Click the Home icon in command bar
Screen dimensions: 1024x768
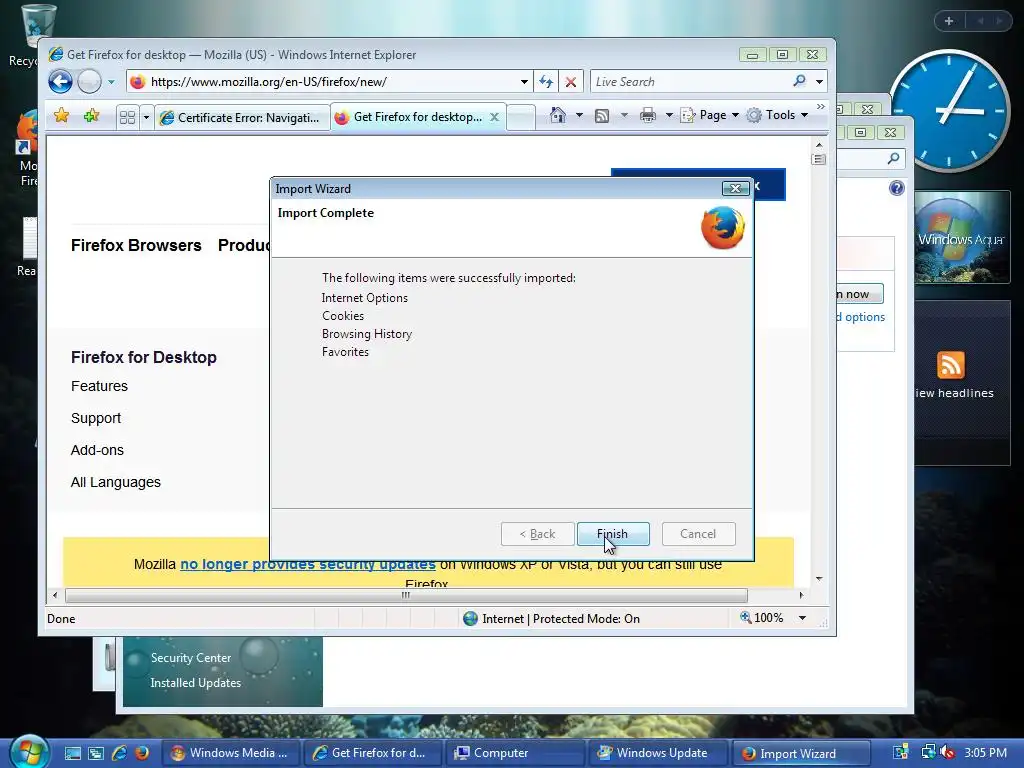557,116
